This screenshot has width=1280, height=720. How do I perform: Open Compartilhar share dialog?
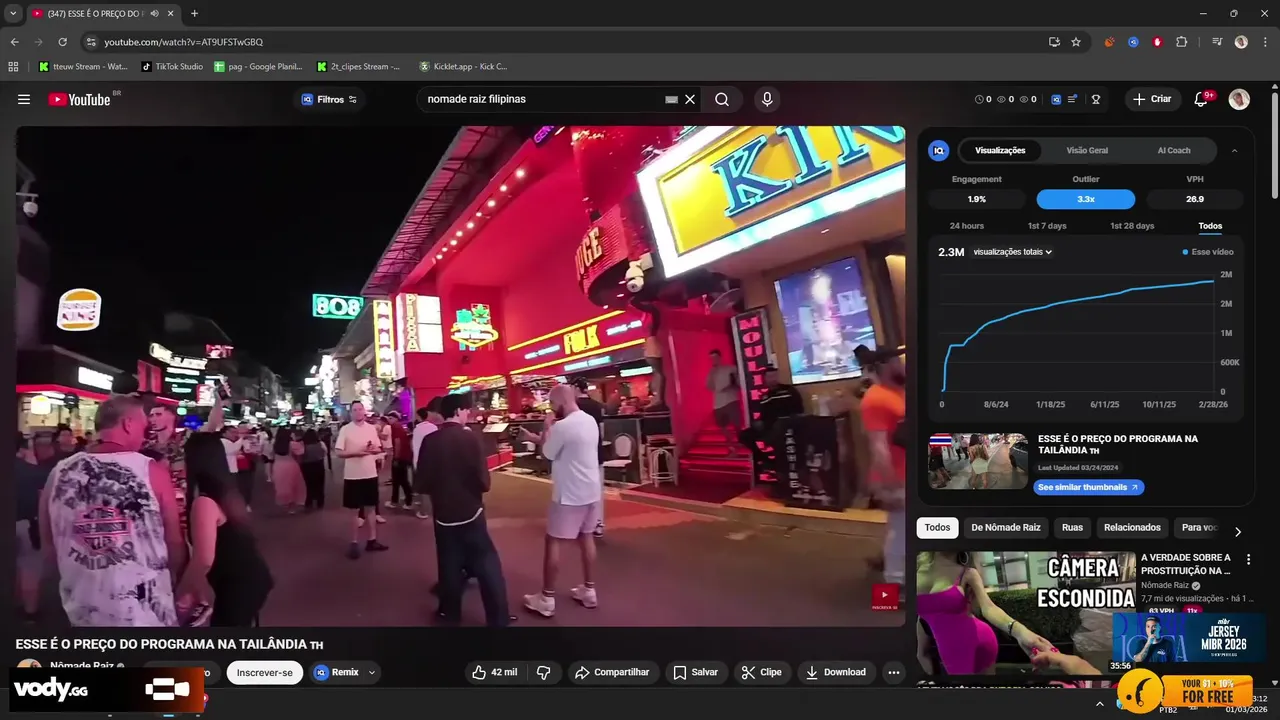point(612,672)
